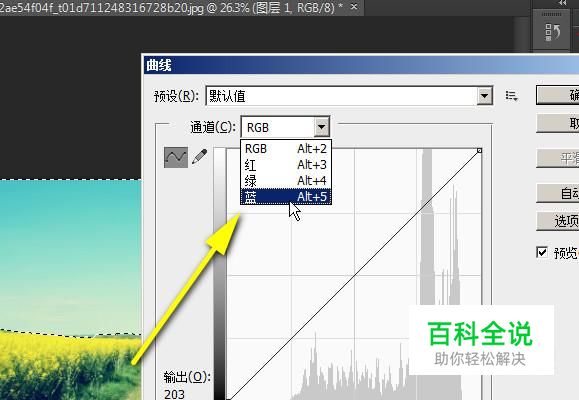
Task: Open the Preset dropdown arrow
Action: [484, 96]
